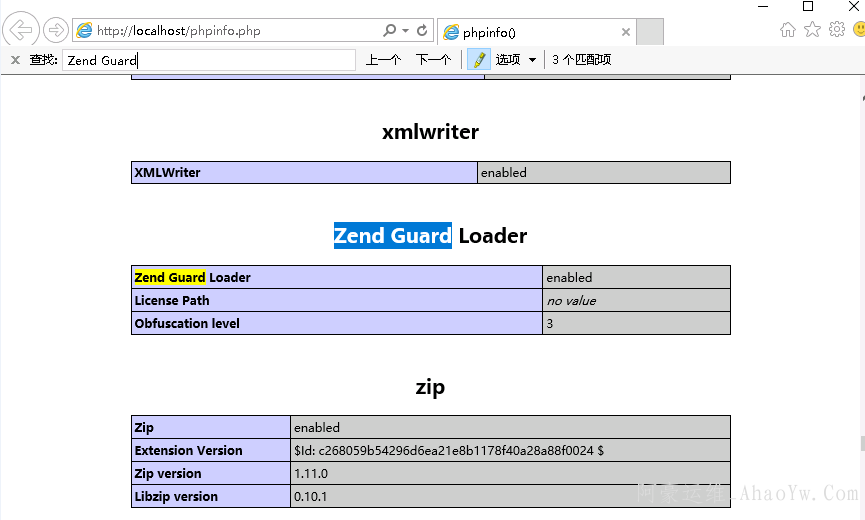The image size is (865, 520).
Task: Click the browser Forward arrow button
Action: click(x=56, y=30)
